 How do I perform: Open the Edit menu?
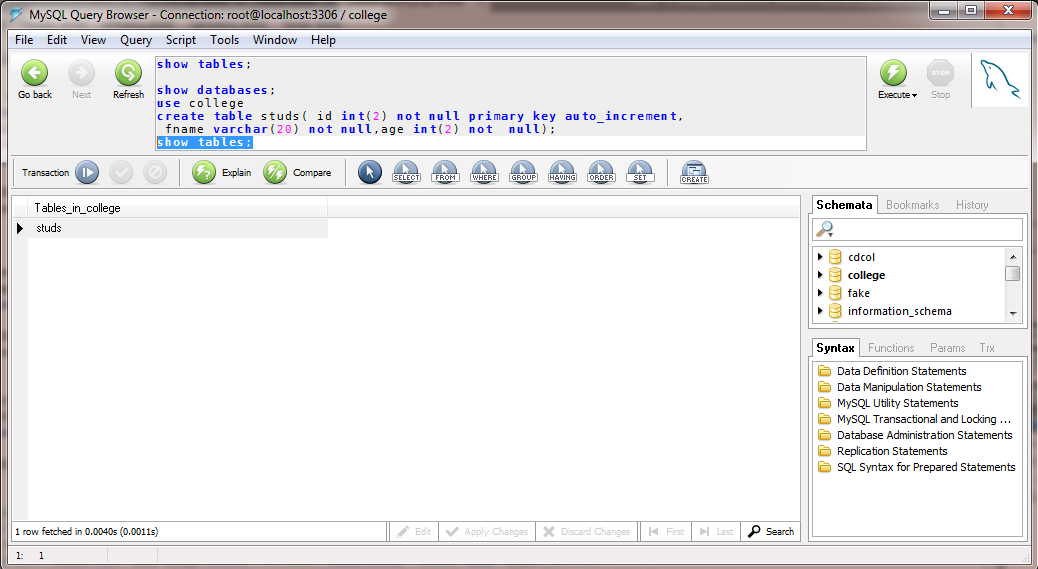57,40
